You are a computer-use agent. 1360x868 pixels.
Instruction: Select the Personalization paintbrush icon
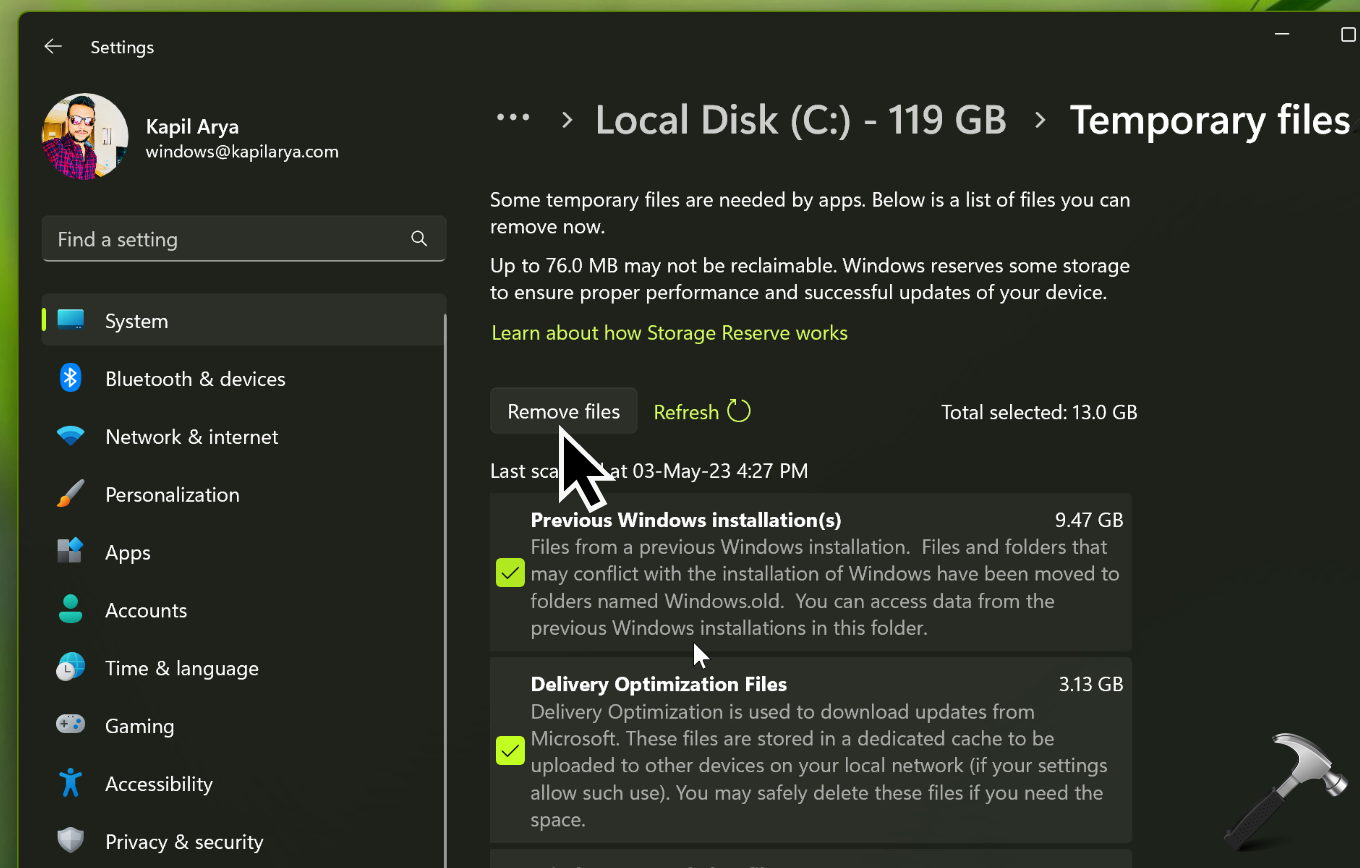click(70, 494)
